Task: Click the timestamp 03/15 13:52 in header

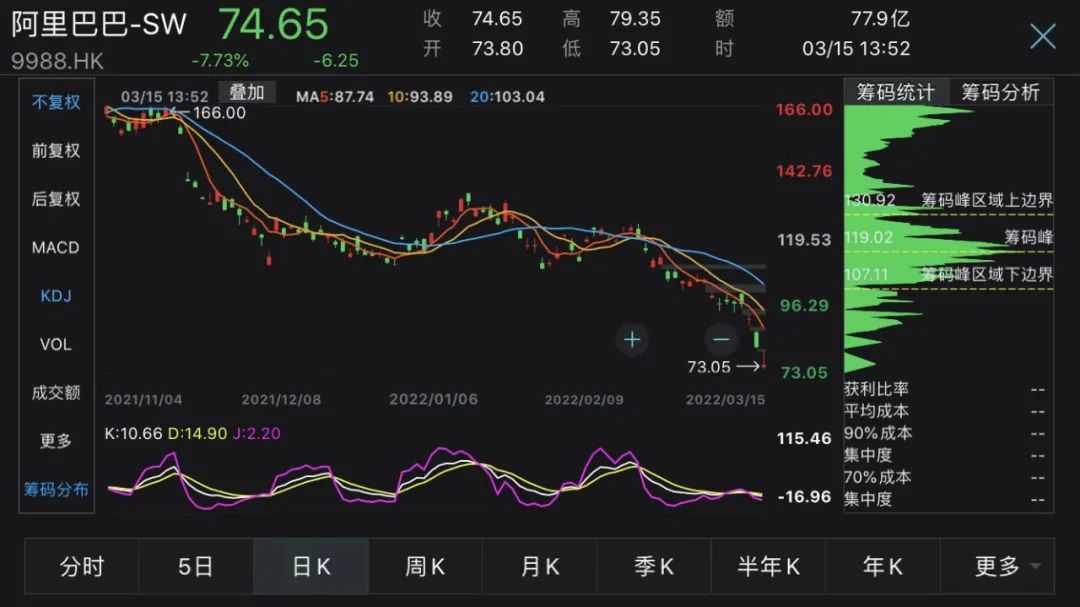Action: [856, 49]
